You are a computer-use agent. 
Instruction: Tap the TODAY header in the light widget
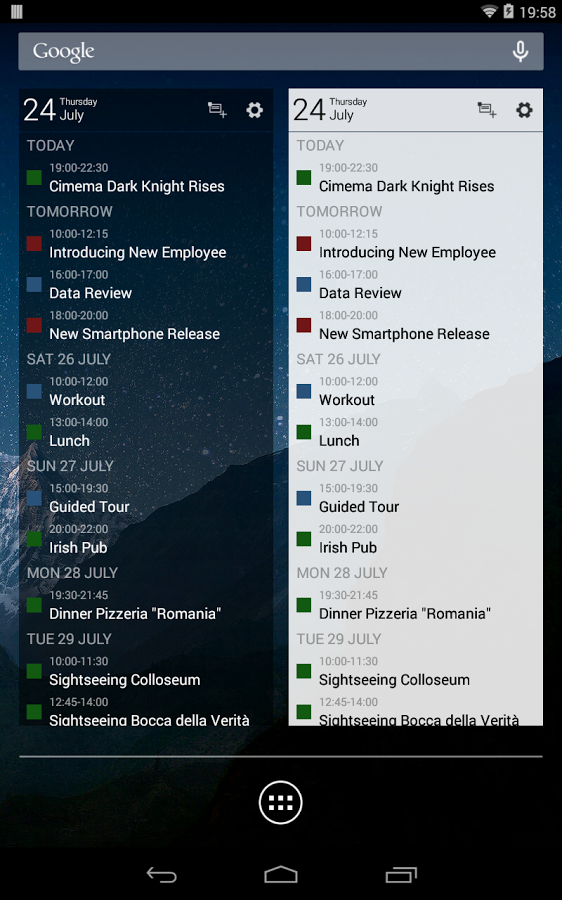click(x=320, y=145)
